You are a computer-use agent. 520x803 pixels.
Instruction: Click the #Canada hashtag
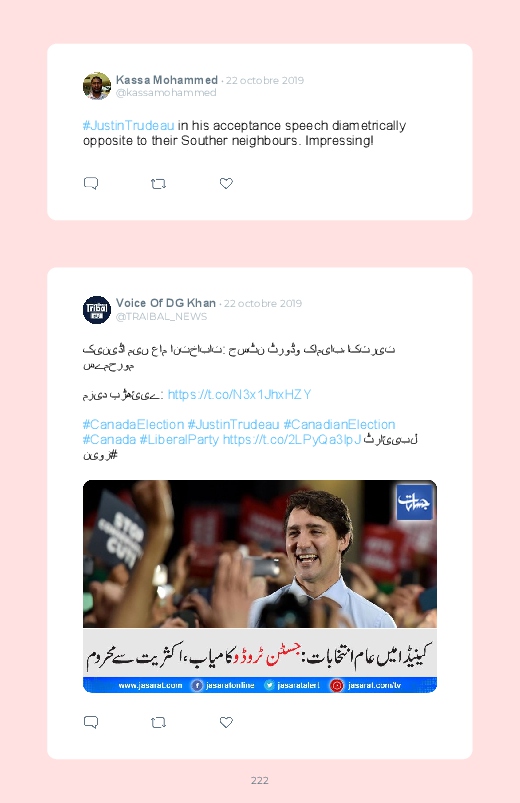click(110, 439)
